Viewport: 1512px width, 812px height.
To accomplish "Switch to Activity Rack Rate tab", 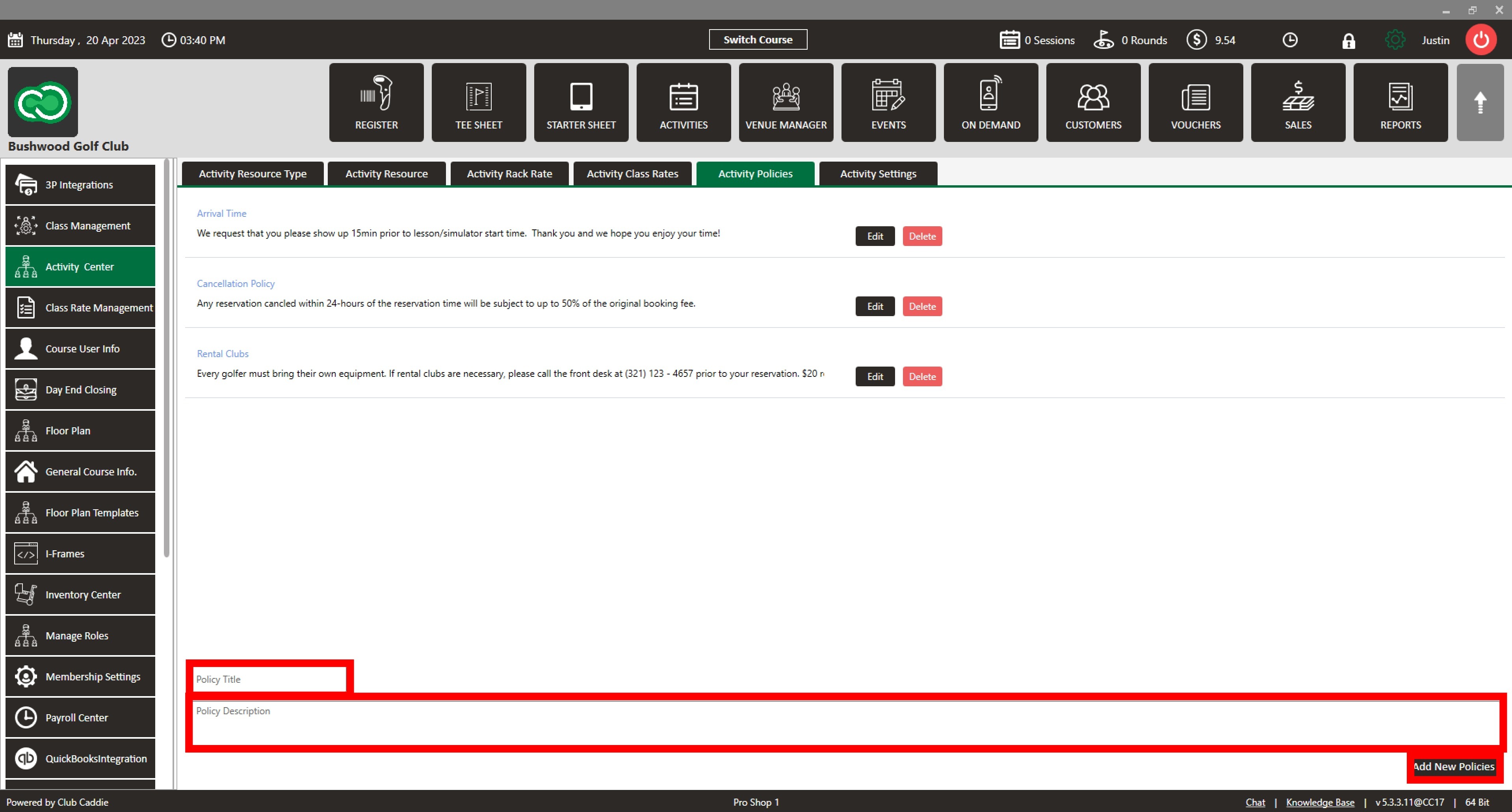I will click(x=509, y=174).
